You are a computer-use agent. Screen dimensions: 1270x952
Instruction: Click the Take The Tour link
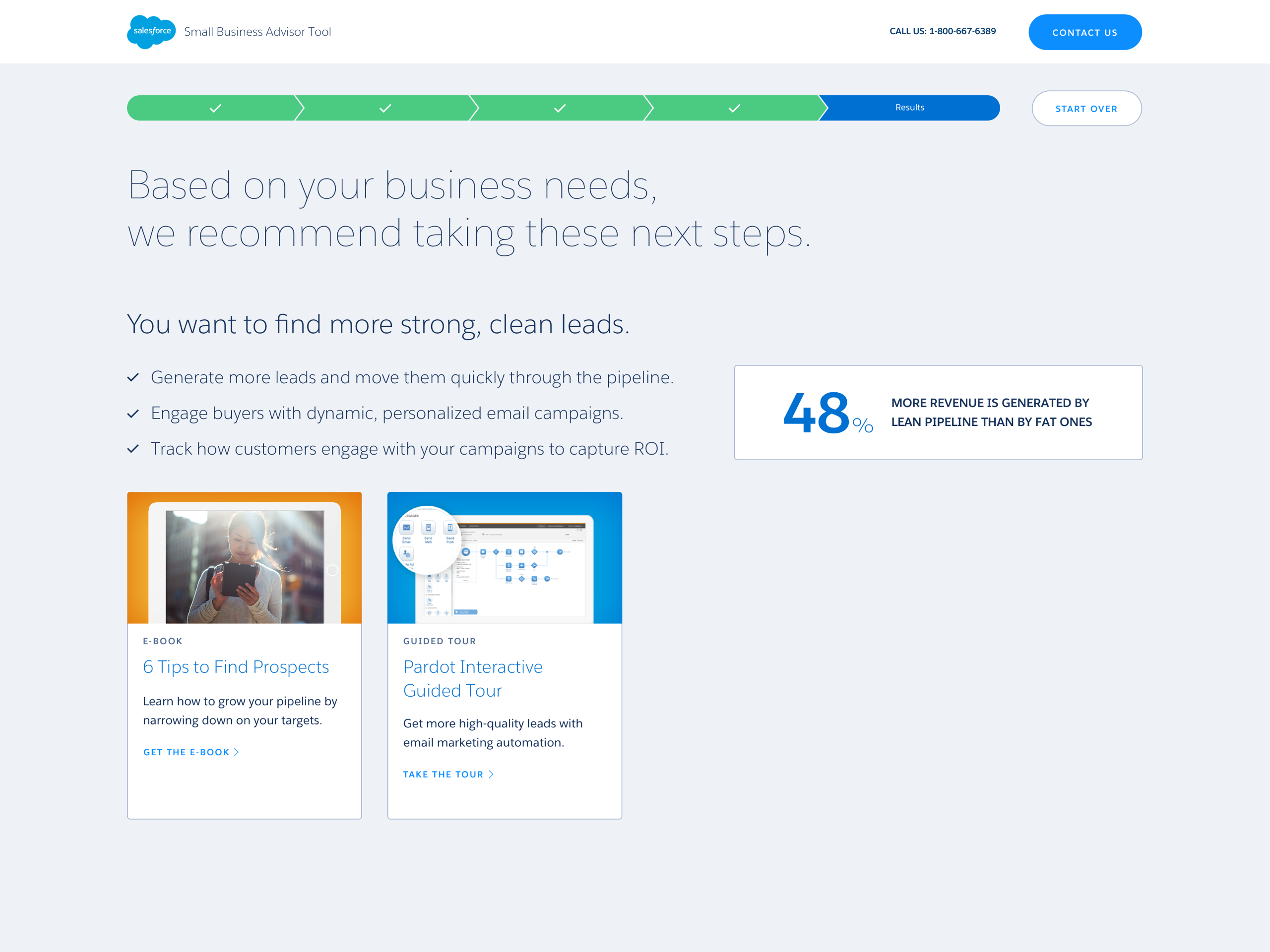click(443, 774)
